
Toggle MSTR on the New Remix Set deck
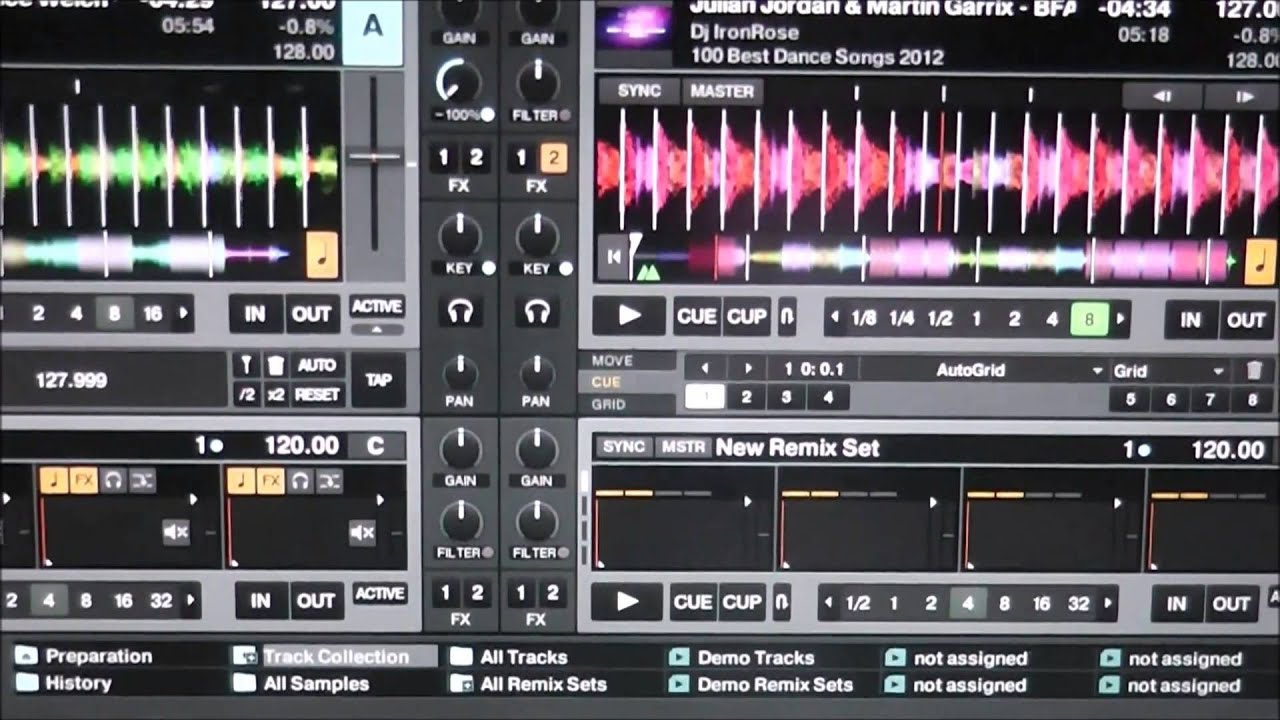[x=683, y=447]
